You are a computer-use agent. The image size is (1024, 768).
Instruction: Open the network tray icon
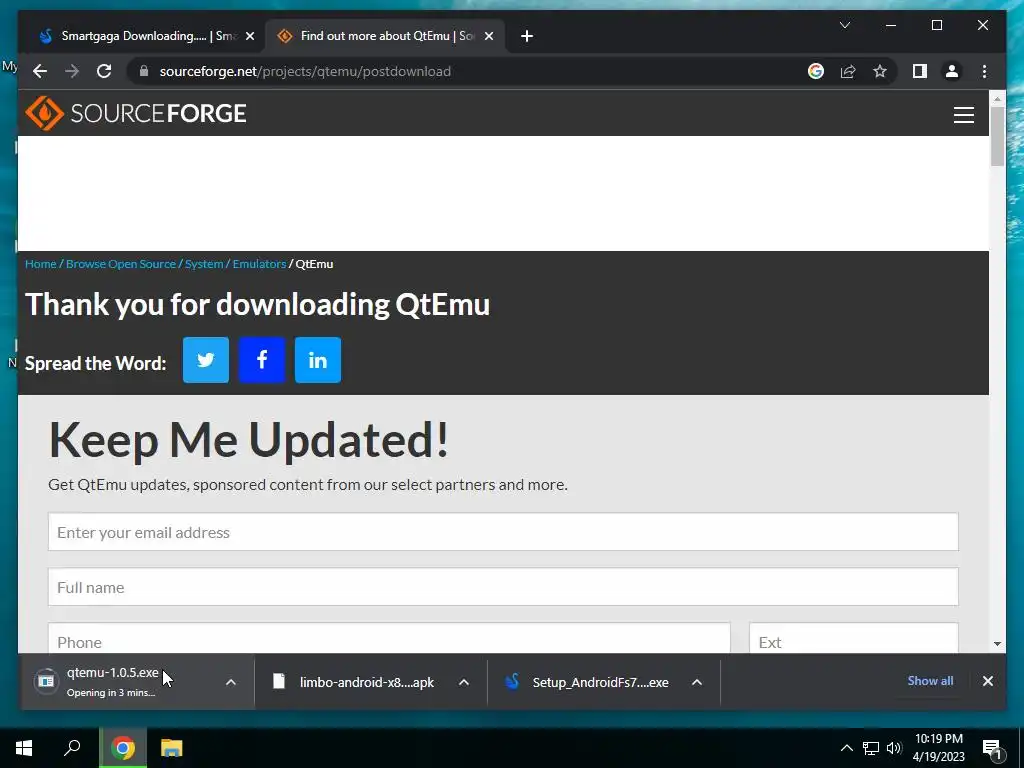tap(871, 748)
